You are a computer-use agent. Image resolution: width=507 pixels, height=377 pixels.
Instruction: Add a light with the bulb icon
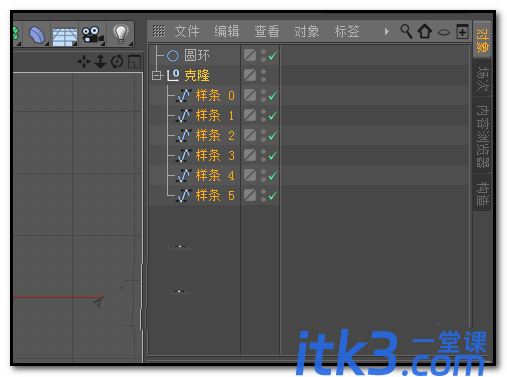point(120,34)
